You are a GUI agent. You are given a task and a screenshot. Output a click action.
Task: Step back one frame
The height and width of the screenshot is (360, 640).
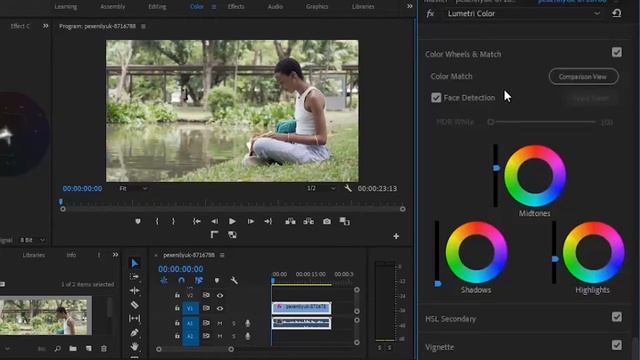point(214,221)
